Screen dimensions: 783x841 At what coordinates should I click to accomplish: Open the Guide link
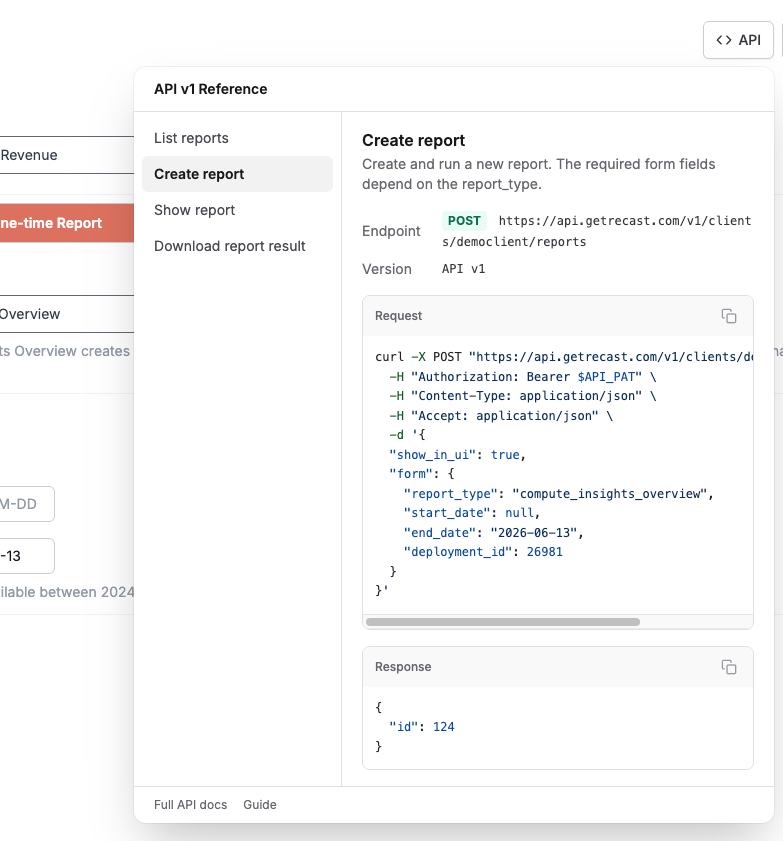pyautogui.click(x=260, y=805)
